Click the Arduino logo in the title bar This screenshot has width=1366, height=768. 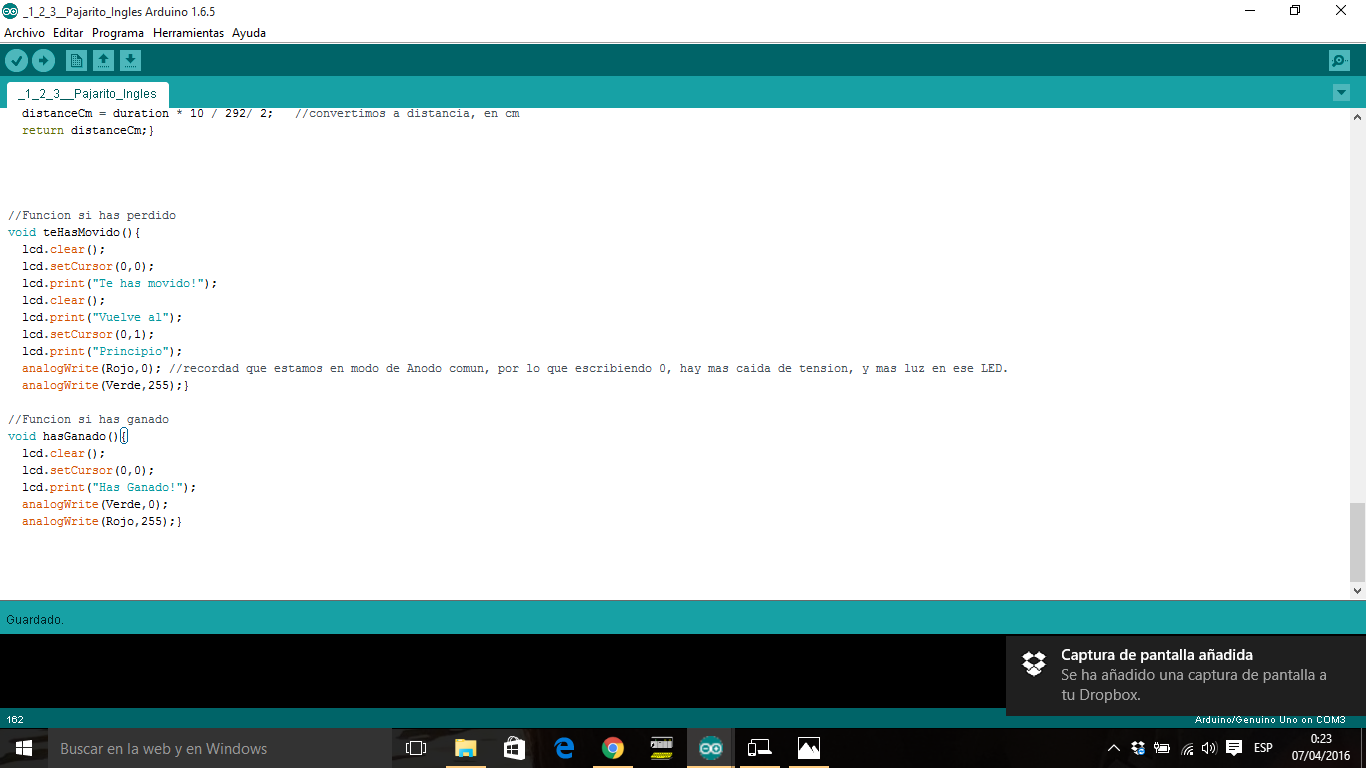[x=11, y=11]
